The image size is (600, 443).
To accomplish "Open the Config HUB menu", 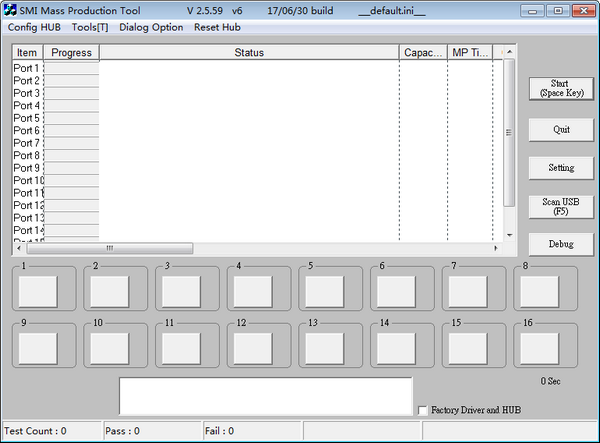I will pyautogui.click(x=34, y=27).
